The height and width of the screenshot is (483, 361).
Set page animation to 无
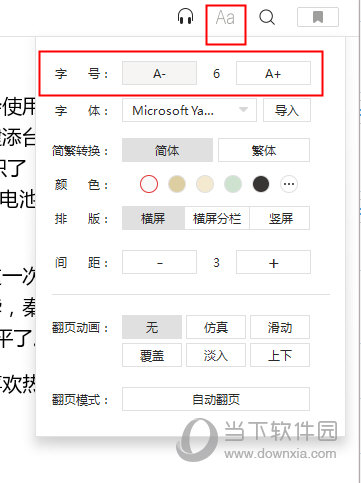pos(152,327)
